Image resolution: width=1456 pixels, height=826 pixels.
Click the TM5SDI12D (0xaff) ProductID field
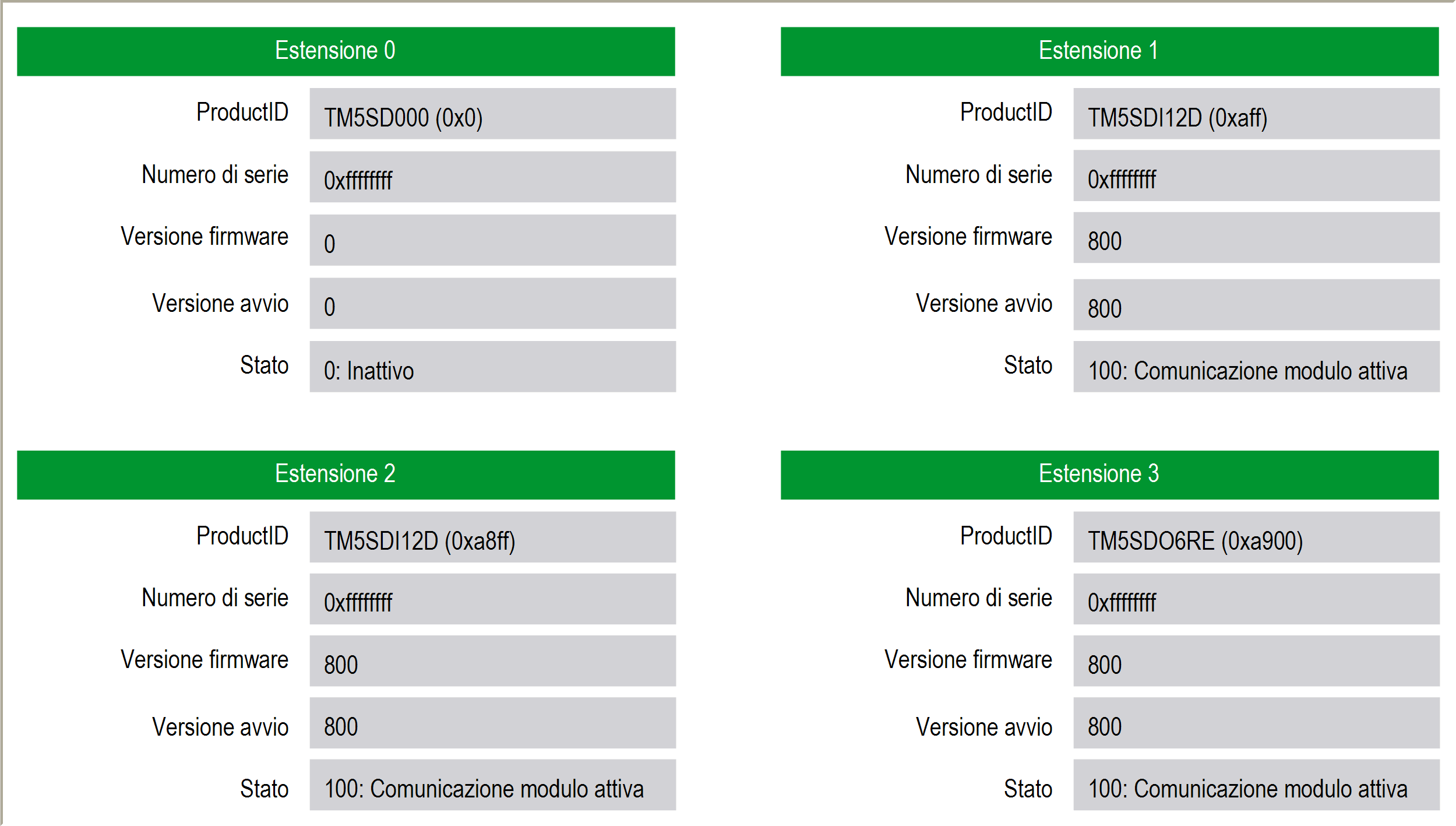pyautogui.click(x=1256, y=114)
